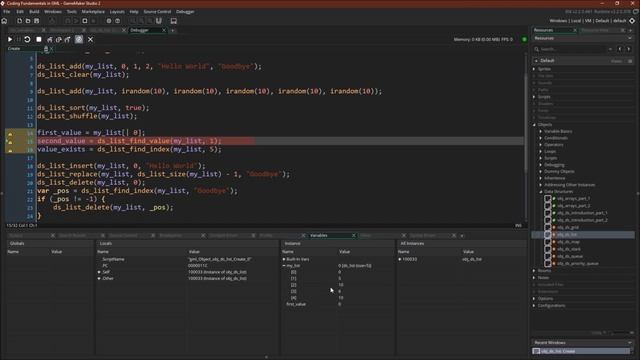This screenshot has height=360, width=640.
Task: Select obj_ds_map in resource tree
Action: (x=568, y=242)
